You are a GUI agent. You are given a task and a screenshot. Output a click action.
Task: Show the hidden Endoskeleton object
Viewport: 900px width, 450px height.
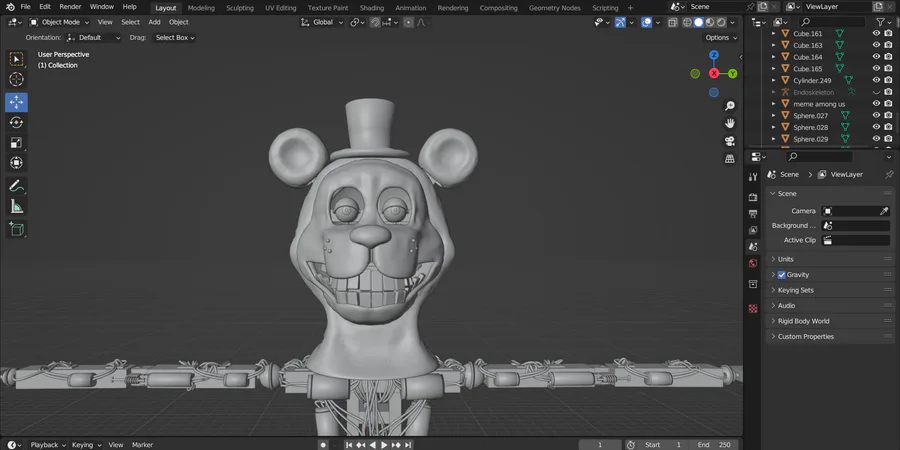876,92
